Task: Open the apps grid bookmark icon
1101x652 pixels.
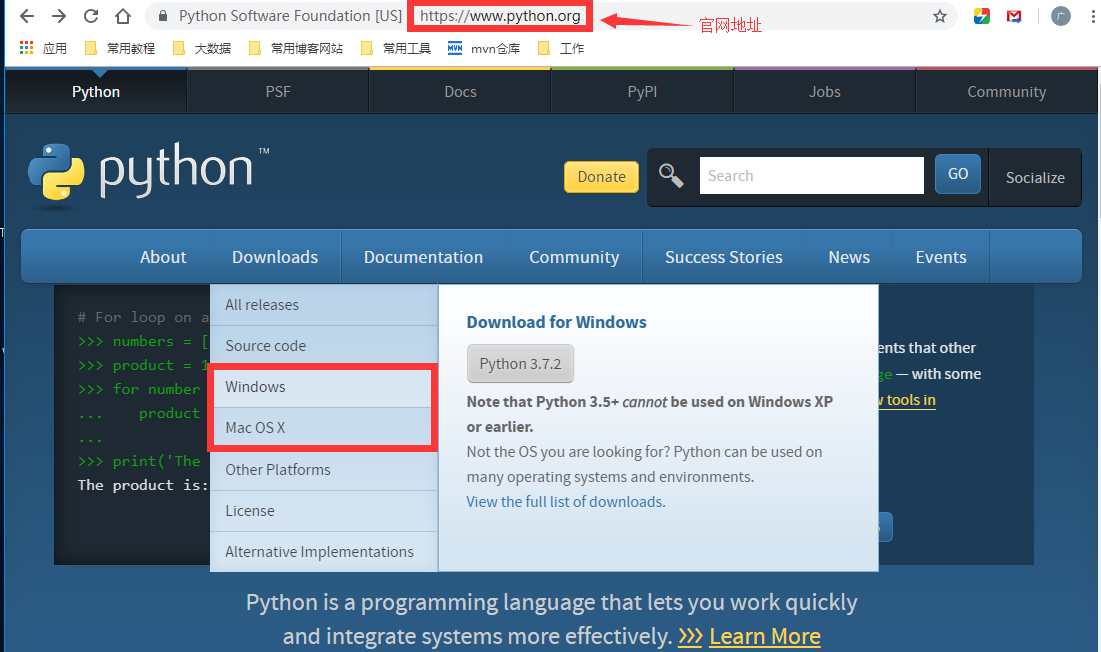Action: (27, 48)
